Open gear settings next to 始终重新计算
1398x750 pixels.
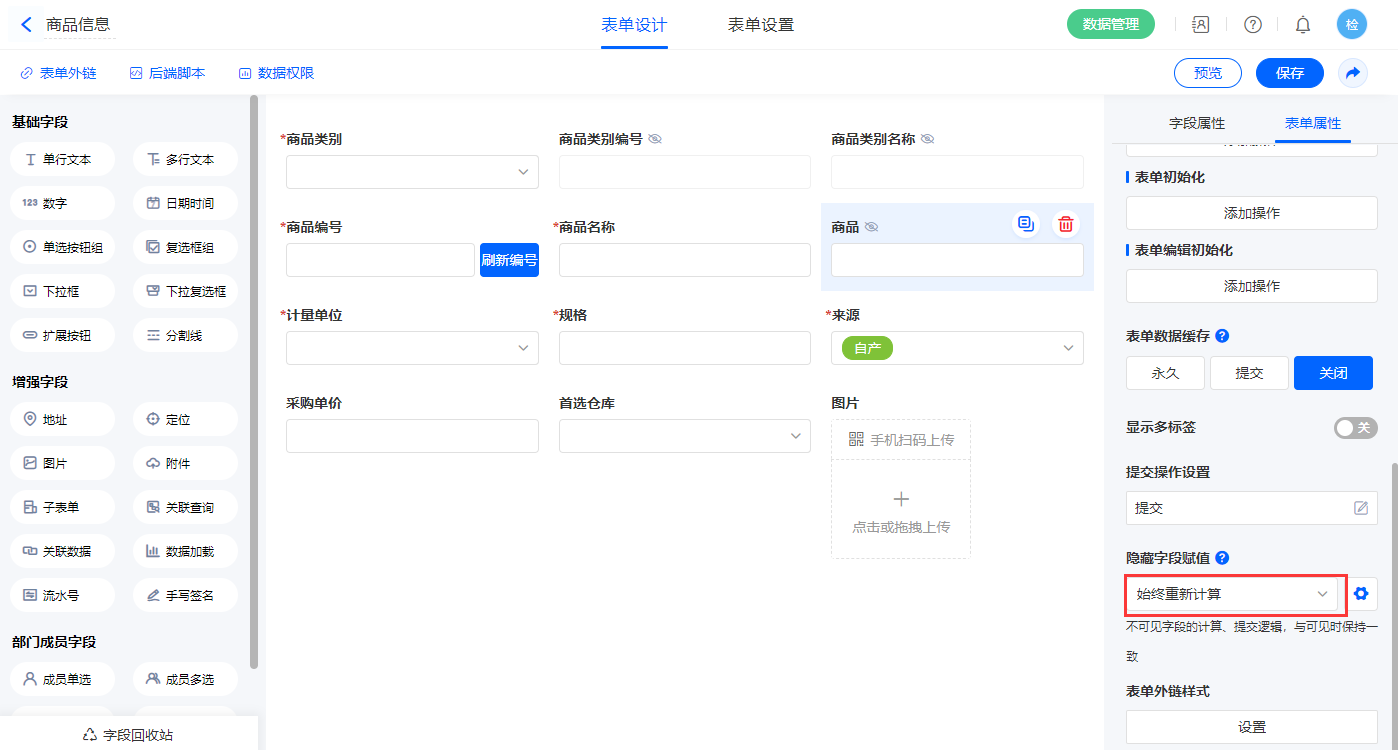[x=1360, y=594]
